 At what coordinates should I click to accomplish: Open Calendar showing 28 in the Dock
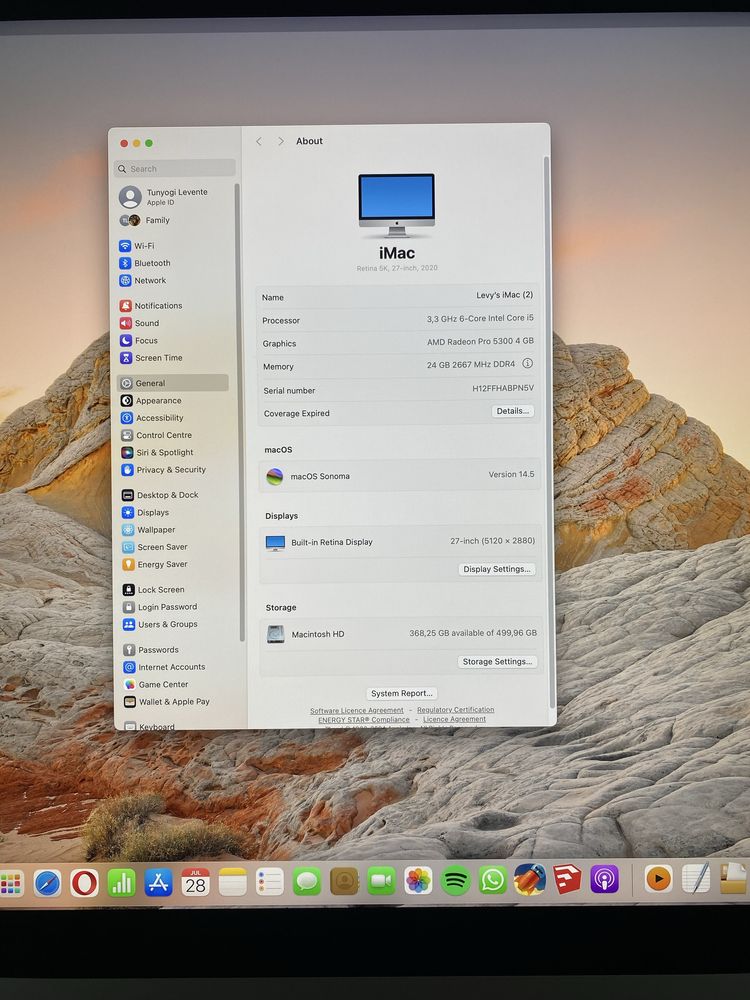pyautogui.click(x=195, y=882)
